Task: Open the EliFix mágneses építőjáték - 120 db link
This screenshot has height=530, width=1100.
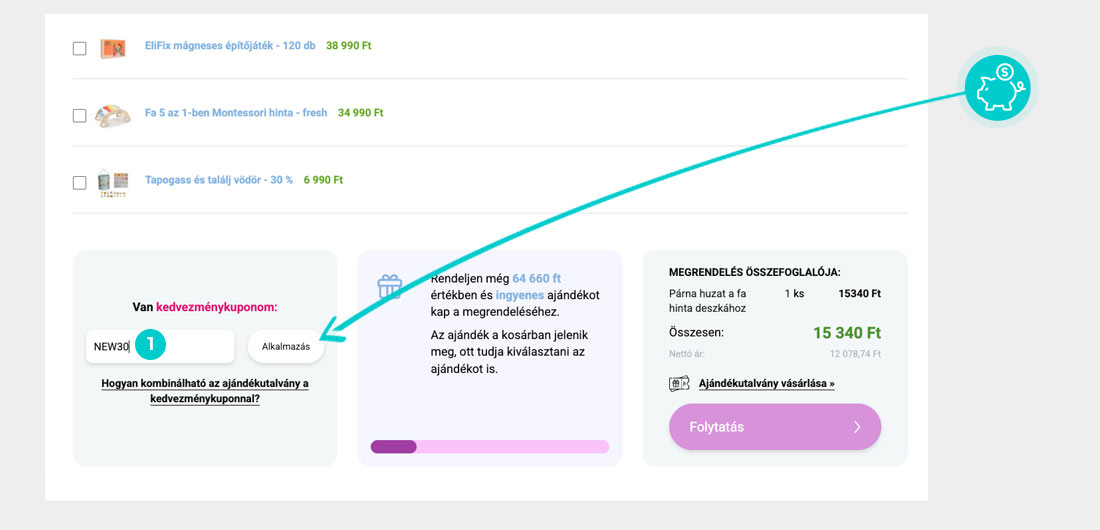Action: 229,46
